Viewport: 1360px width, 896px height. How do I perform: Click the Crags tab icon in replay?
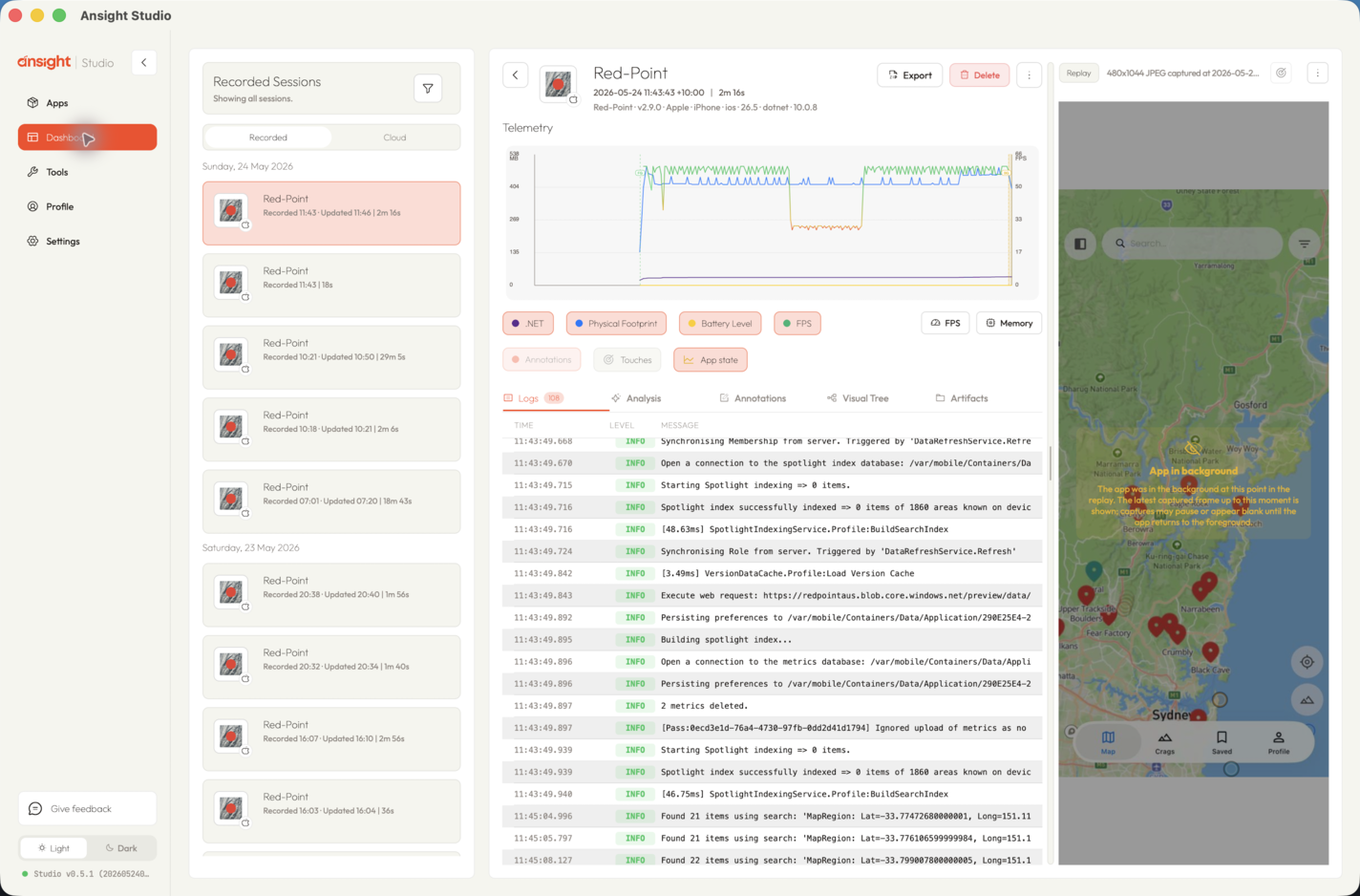(1165, 742)
